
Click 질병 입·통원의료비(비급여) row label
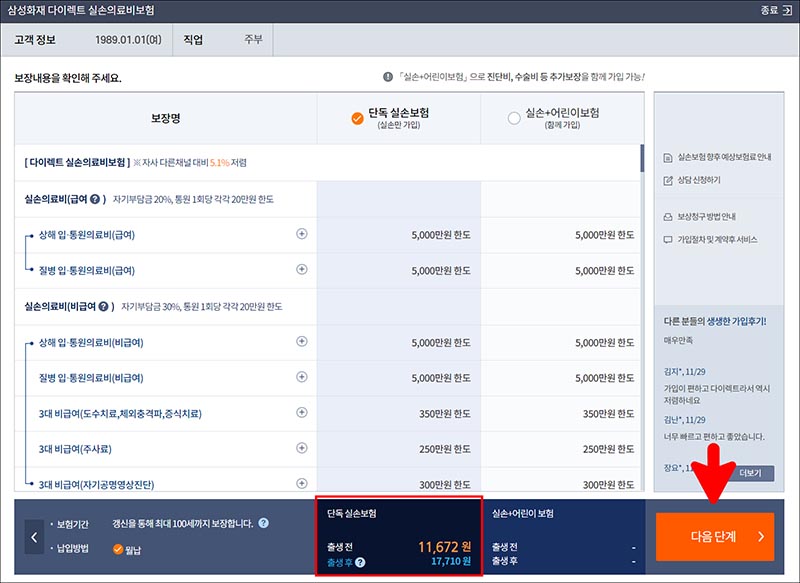[x=91, y=378]
